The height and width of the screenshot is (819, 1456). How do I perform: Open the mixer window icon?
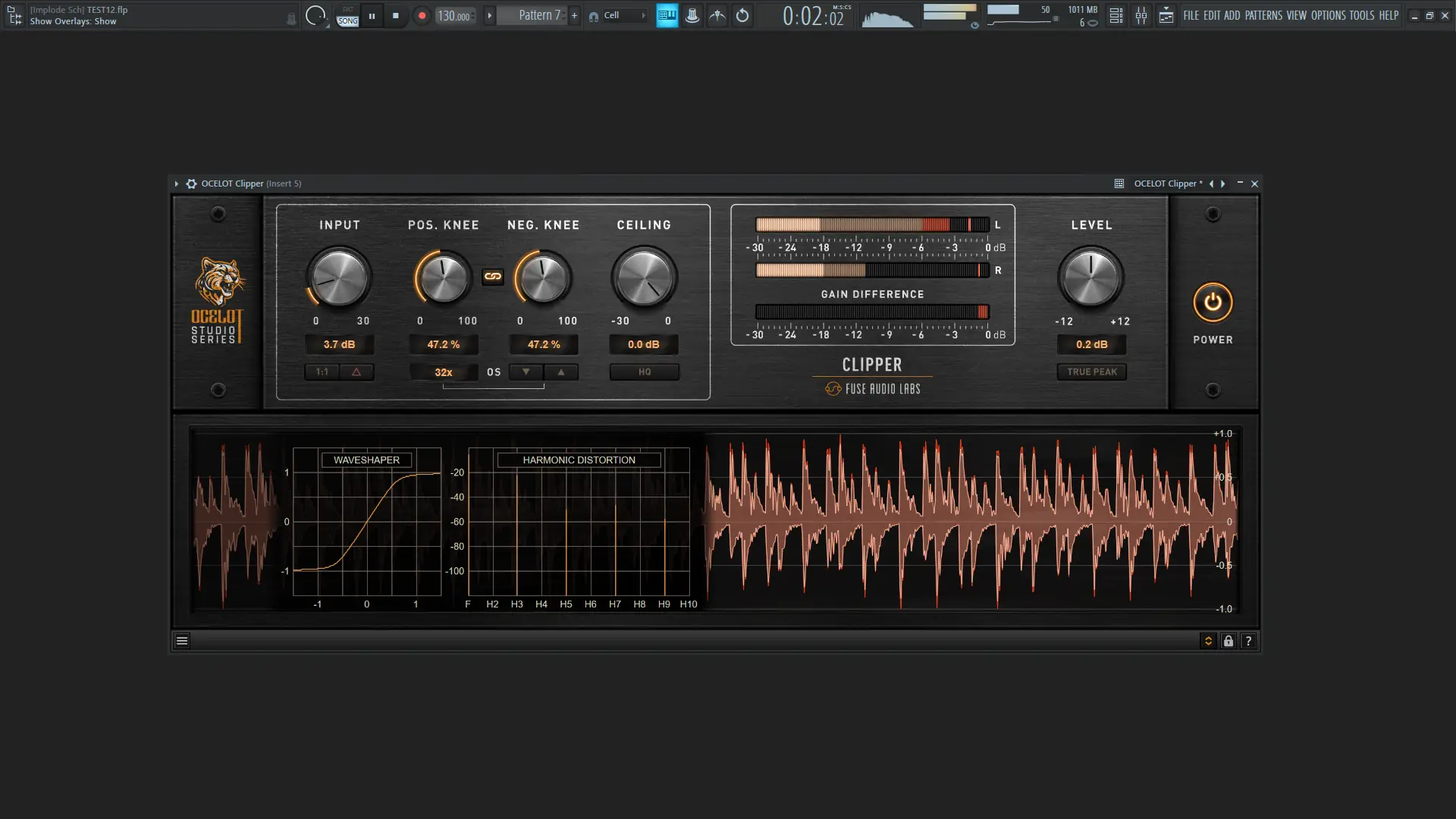point(1141,15)
